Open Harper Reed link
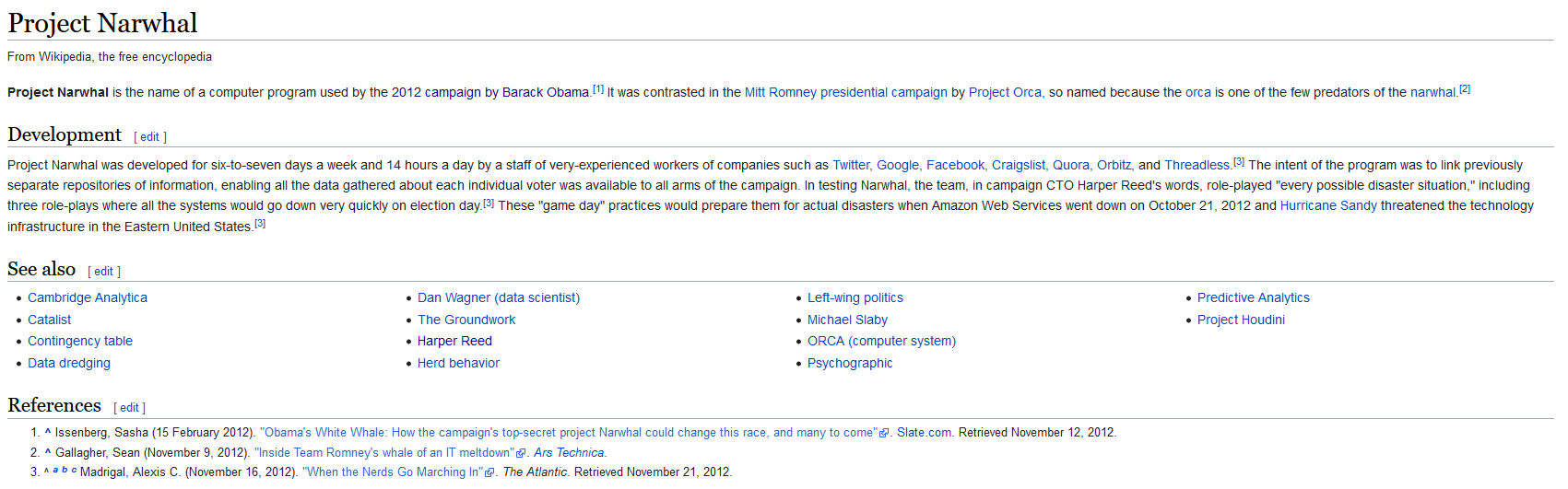 click(x=454, y=341)
